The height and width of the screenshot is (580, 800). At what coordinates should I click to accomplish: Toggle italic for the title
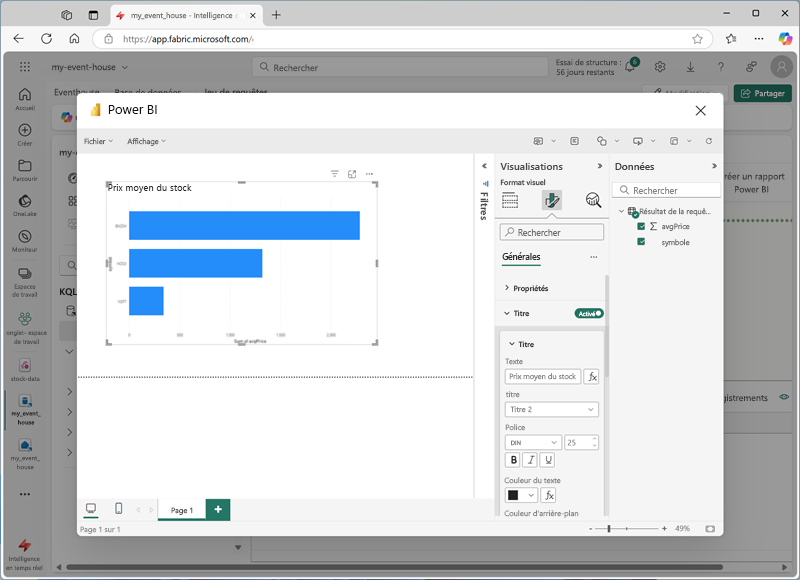(x=531, y=460)
